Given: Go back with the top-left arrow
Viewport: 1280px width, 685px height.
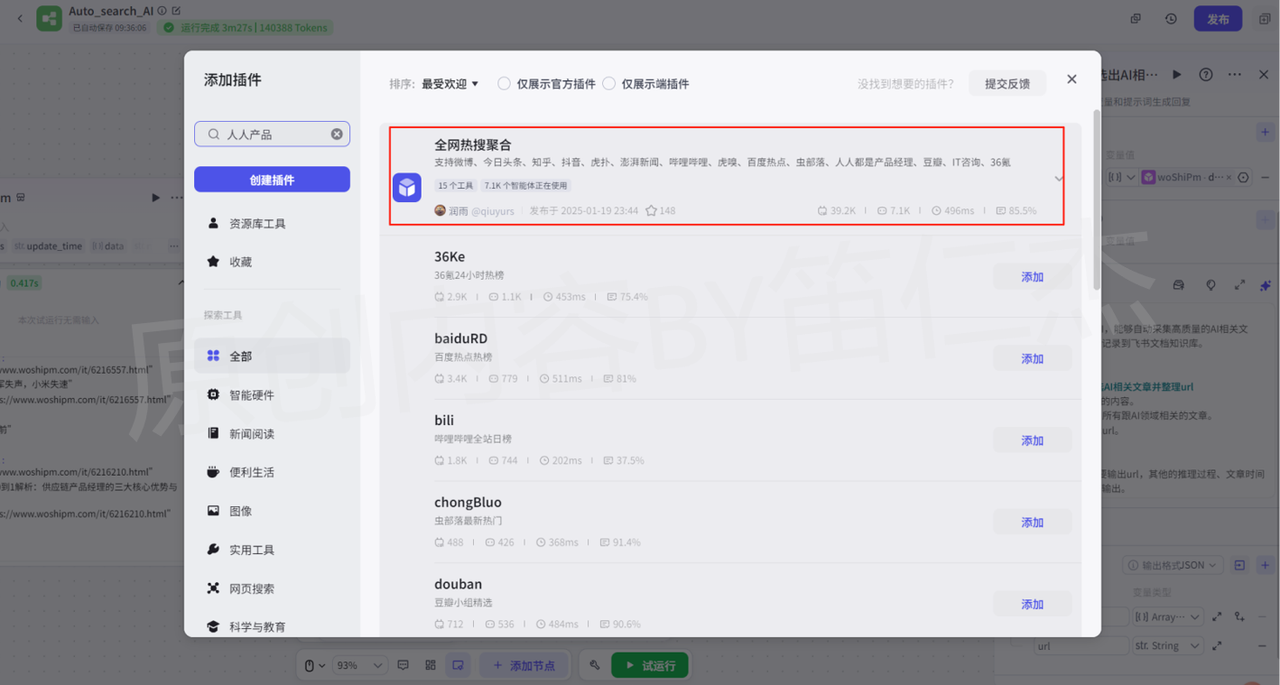Looking at the screenshot, I should (19, 19).
